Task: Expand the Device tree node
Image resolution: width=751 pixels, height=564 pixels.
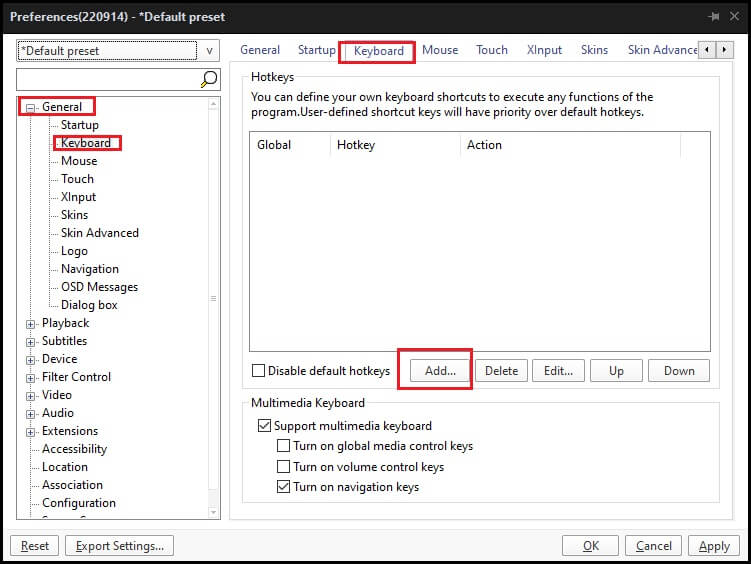Action: 30,360
